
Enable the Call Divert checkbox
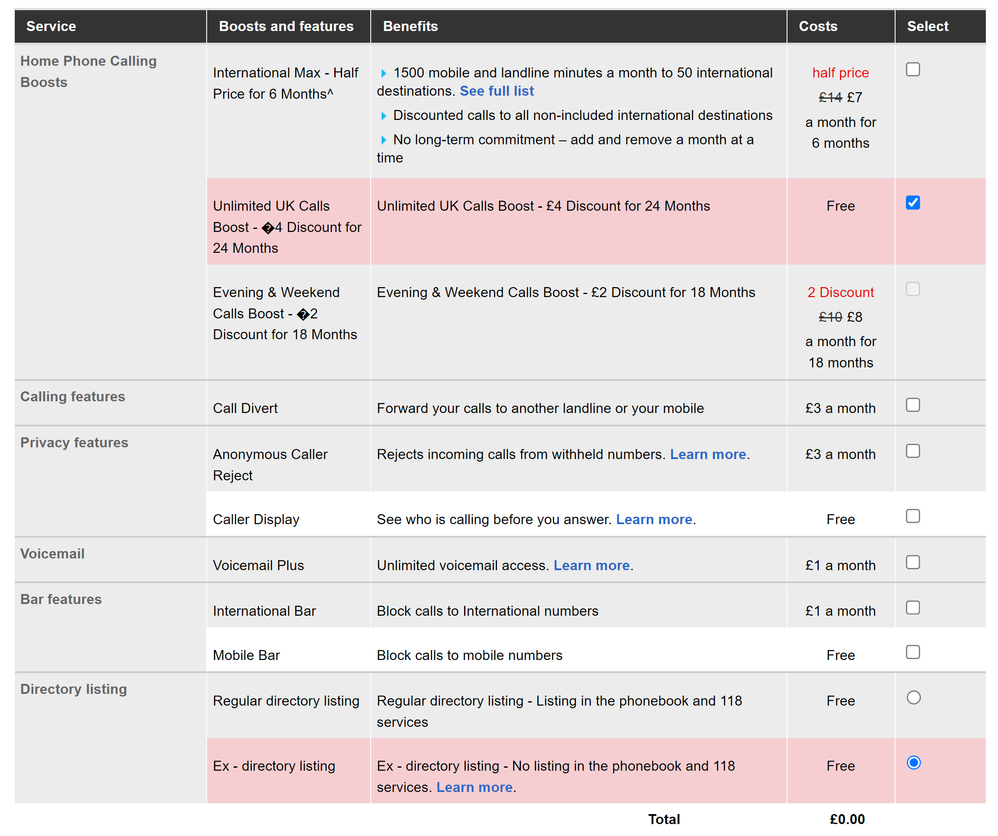point(912,405)
